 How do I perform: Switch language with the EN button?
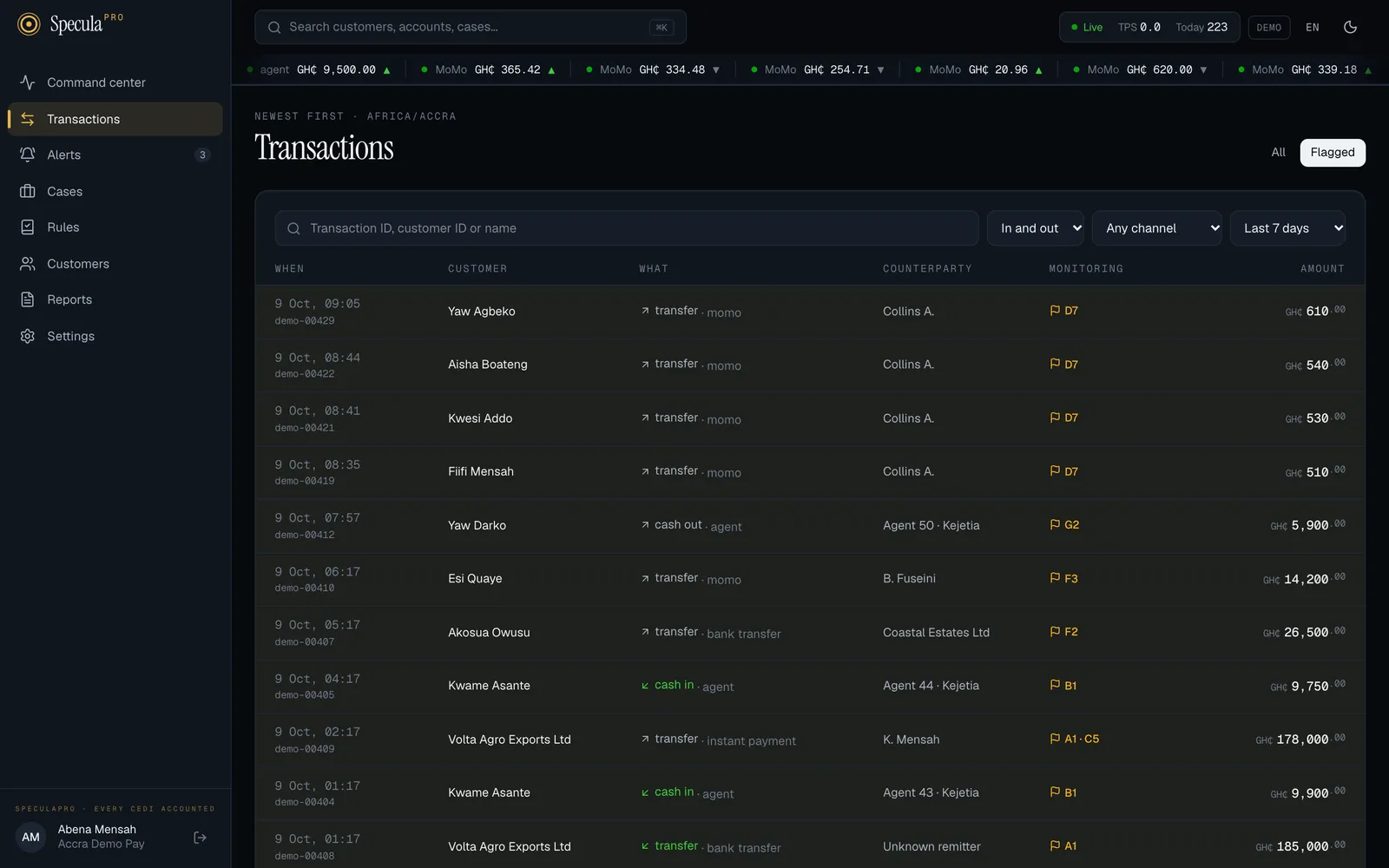point(1313,27)
